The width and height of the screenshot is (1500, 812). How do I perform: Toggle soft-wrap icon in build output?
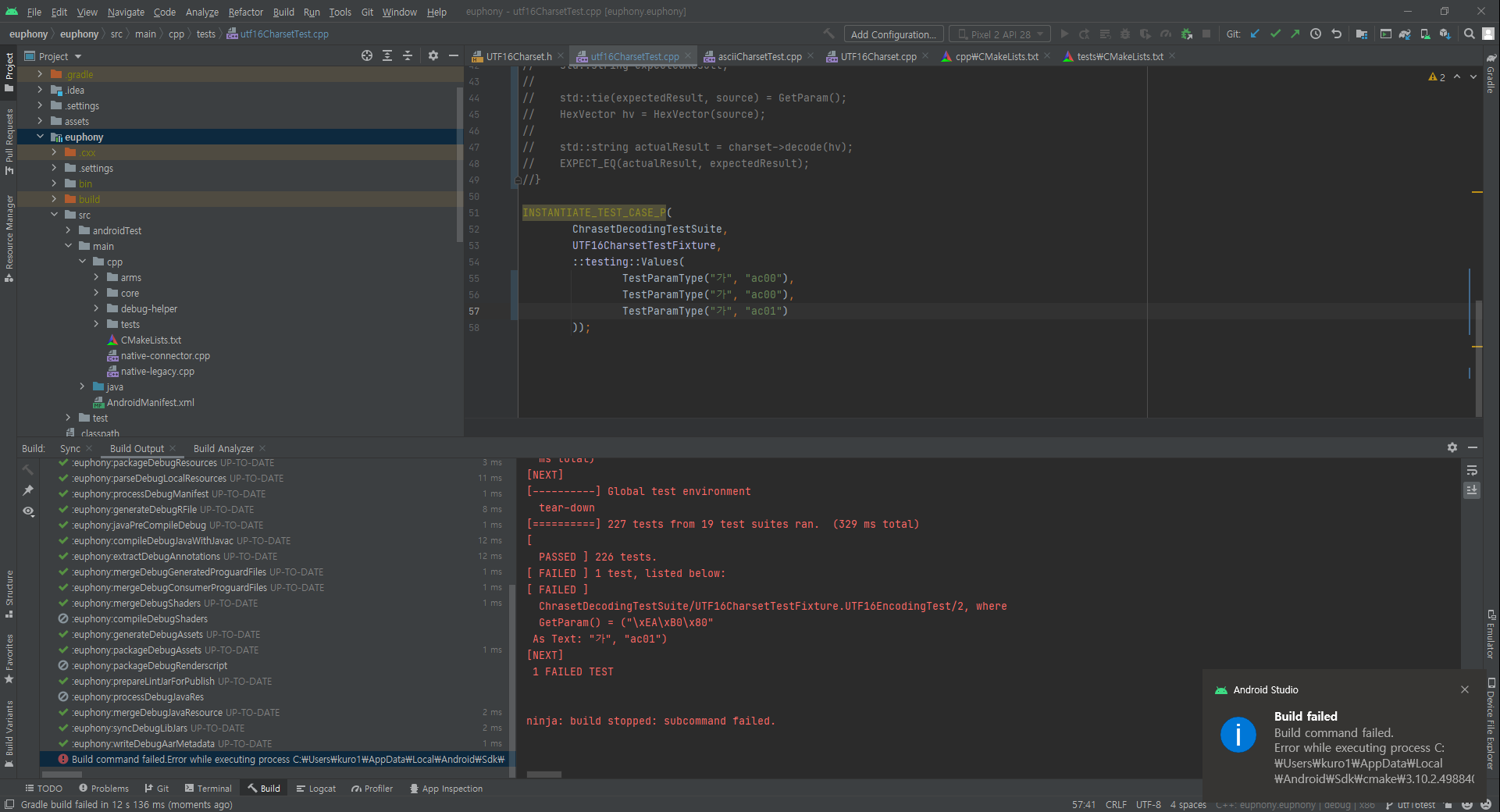click(1472, 470)
